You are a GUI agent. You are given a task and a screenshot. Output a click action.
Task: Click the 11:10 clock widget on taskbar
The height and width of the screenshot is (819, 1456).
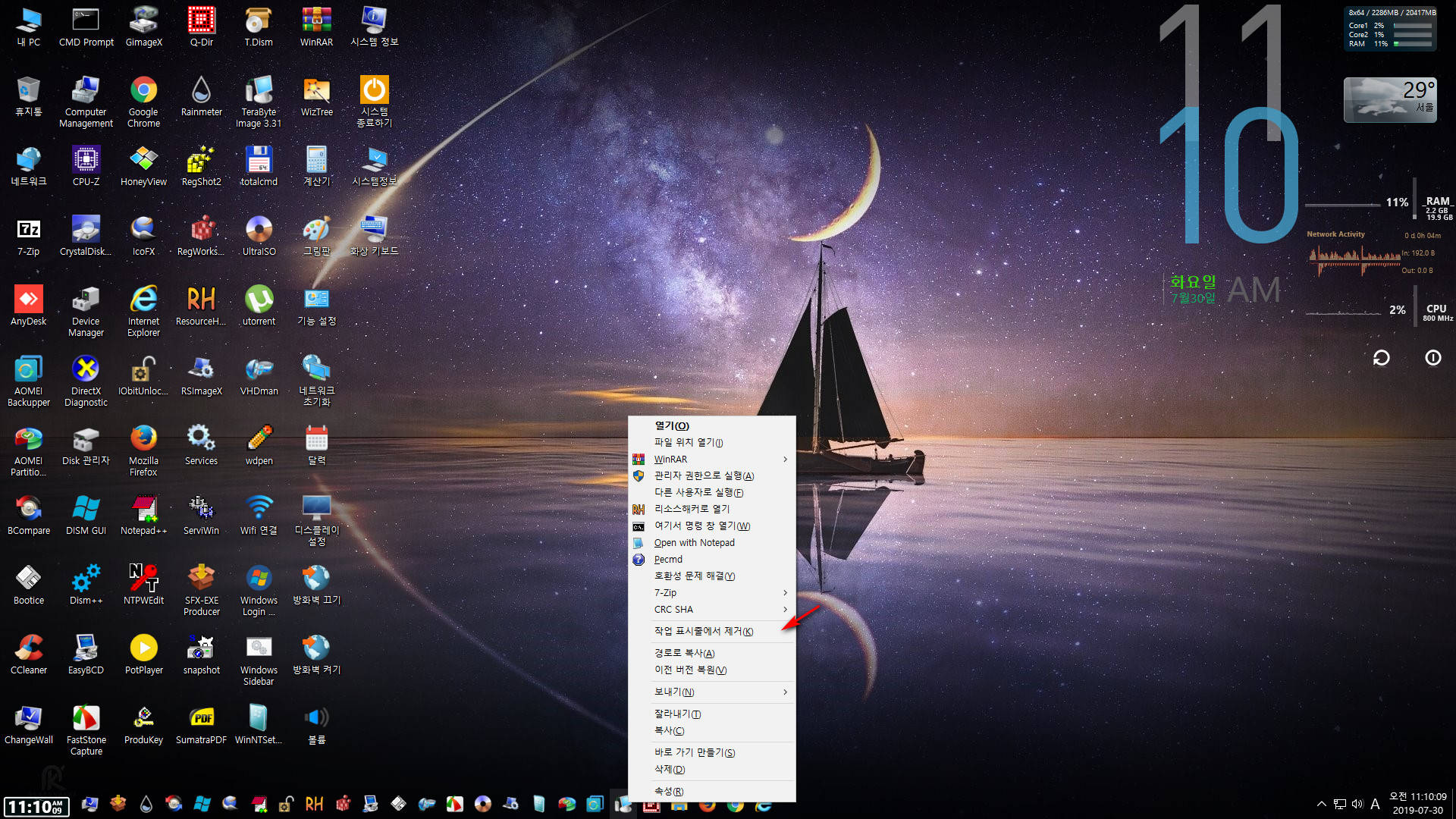point(36,807)
